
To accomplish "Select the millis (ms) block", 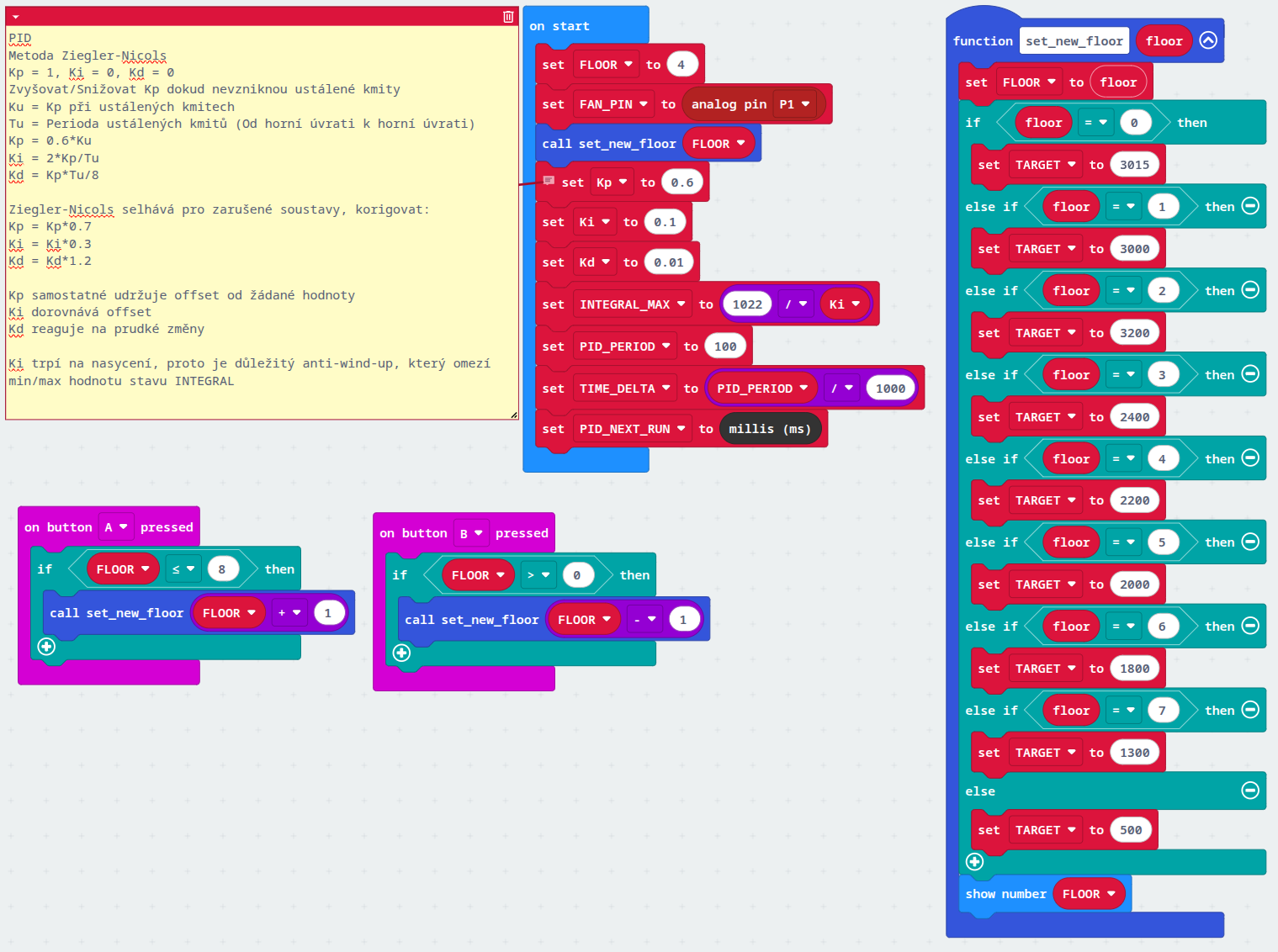I will 770,429.
